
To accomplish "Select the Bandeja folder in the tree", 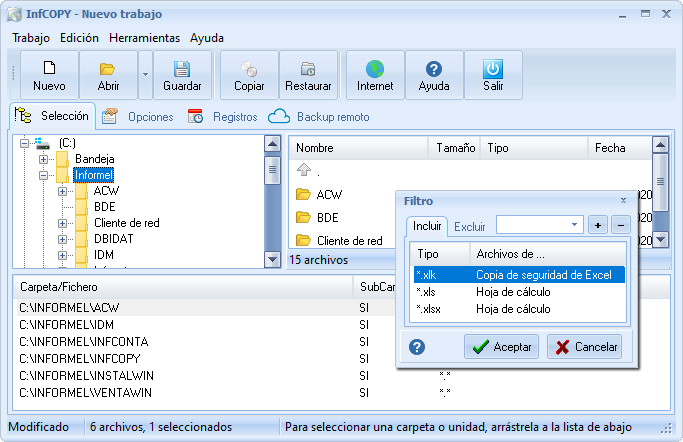I will (95, 159).
